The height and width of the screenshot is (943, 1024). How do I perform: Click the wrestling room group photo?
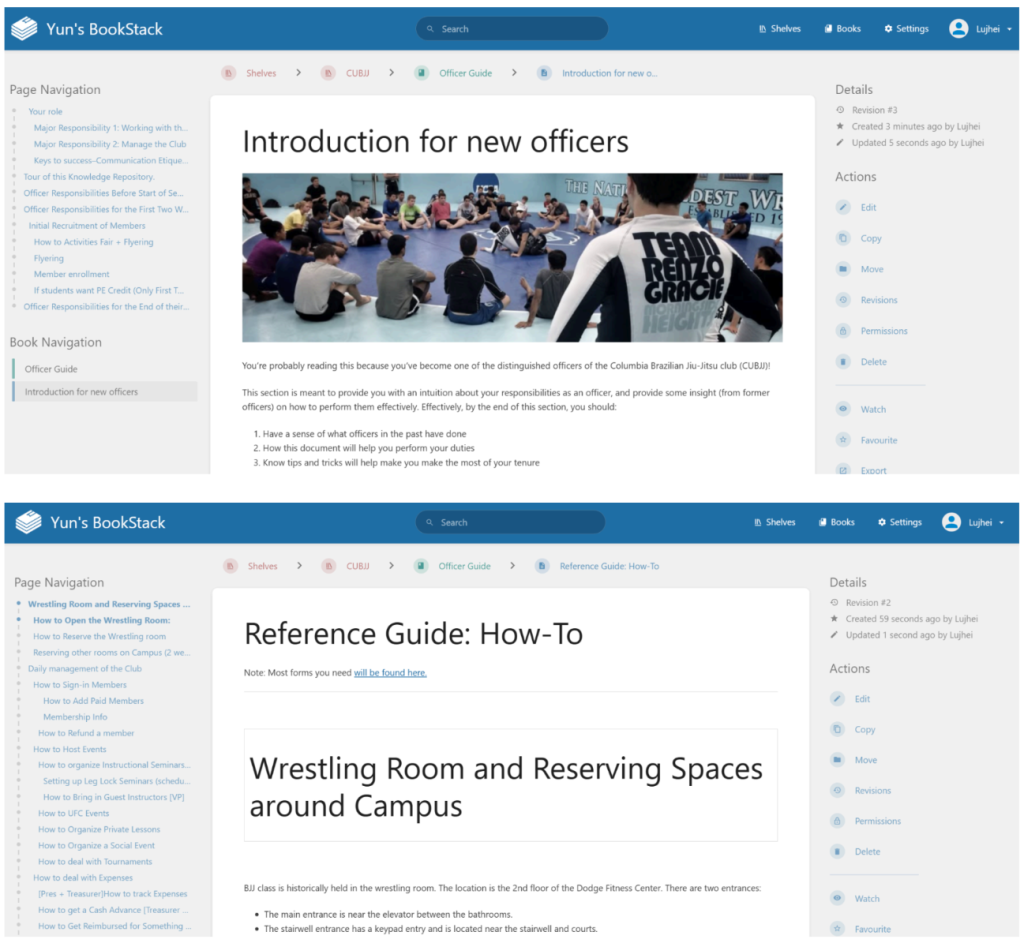pyautogui.click(x=512, y=258)
